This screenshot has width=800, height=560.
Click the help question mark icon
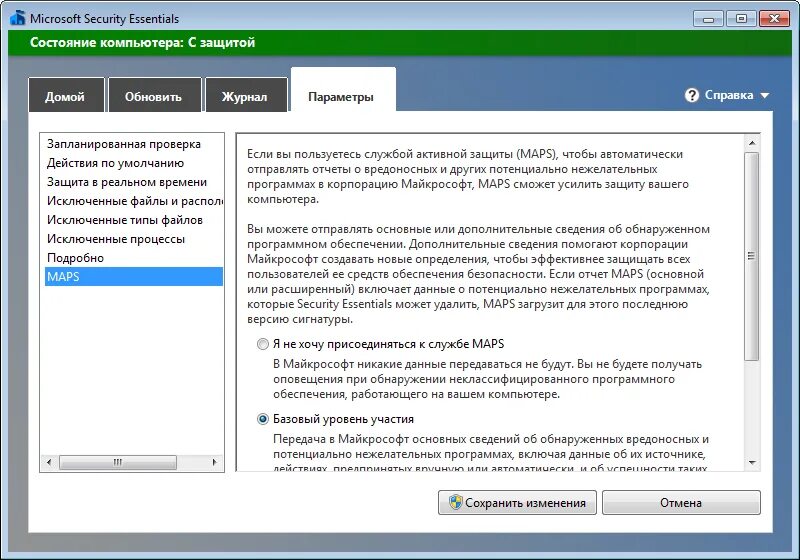[692, 95]
